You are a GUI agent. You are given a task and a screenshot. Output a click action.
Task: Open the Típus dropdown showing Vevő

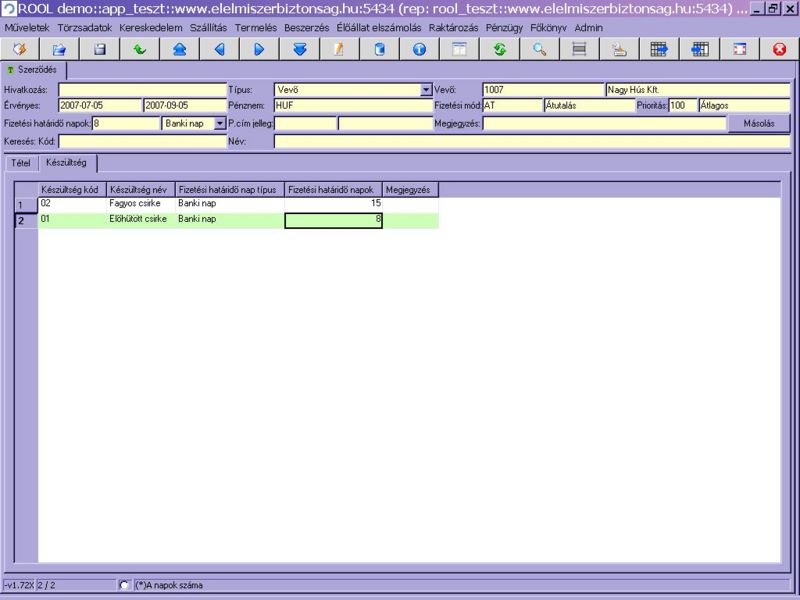click(426, 90)
